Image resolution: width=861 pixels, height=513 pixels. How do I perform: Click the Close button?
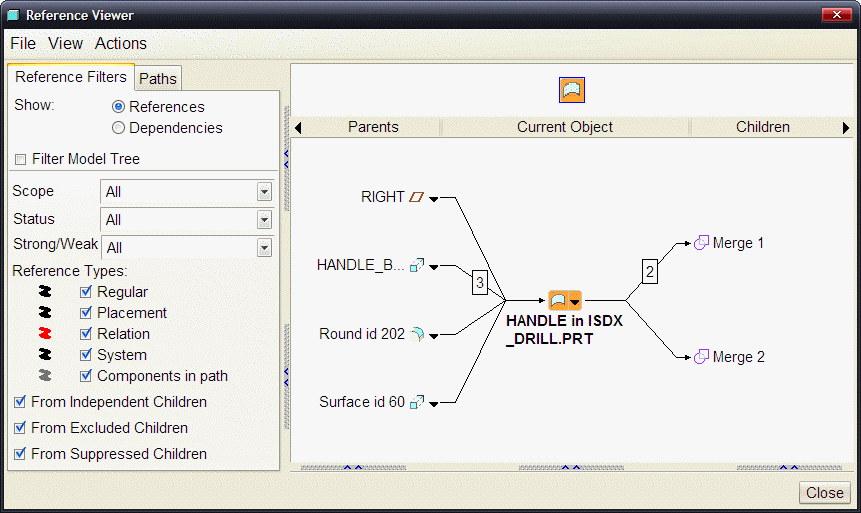click(x=824, y=493)
